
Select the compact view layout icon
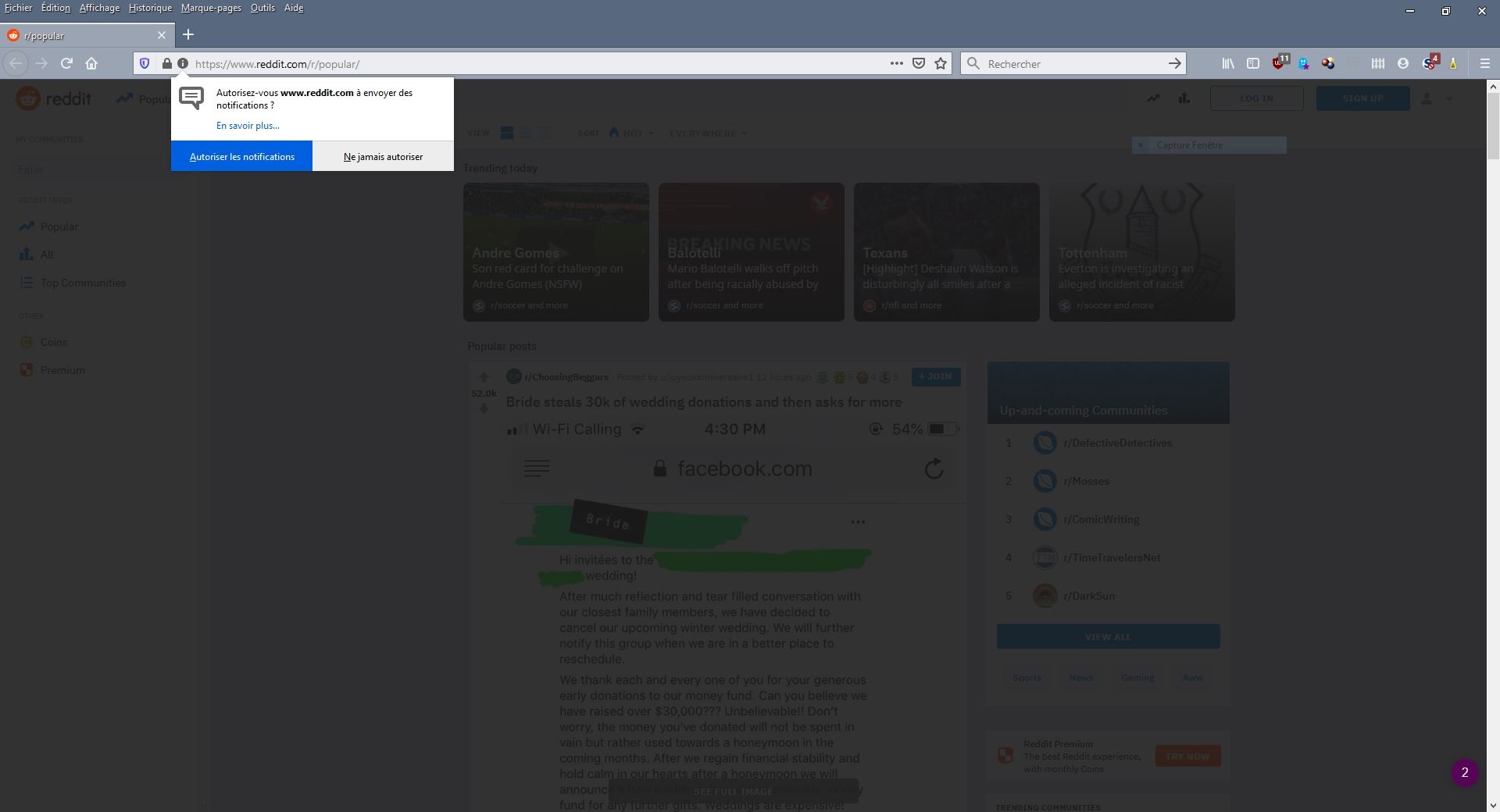tap(544, 133)
